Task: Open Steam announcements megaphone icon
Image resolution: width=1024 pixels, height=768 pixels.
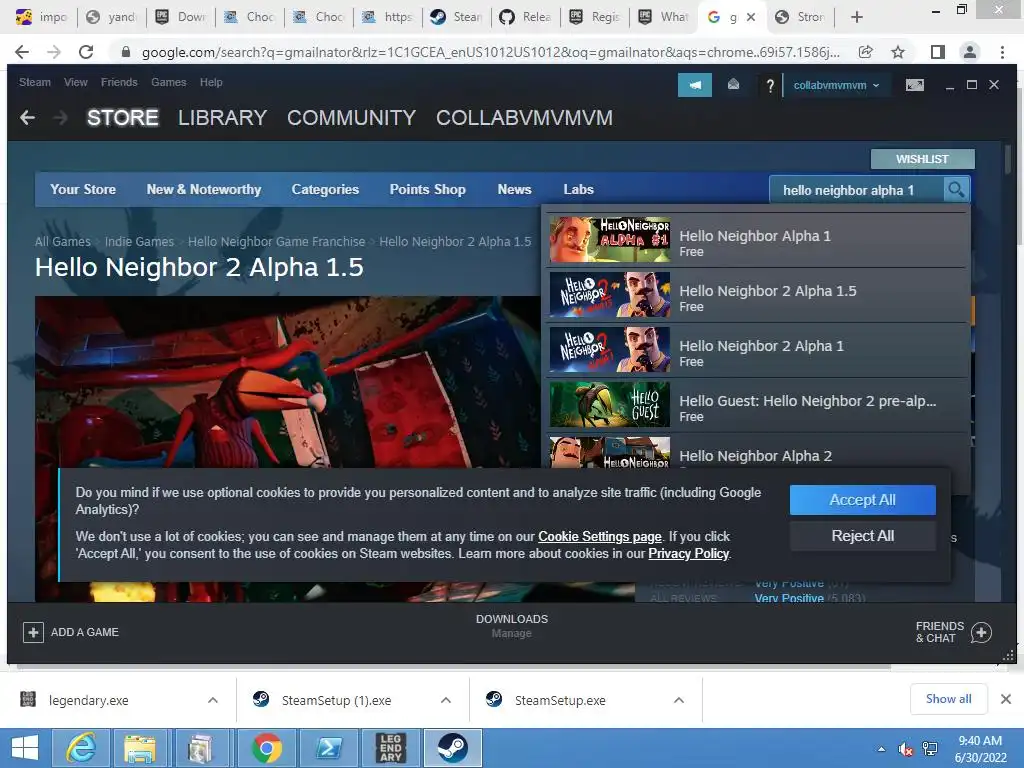Action: (x=695, y=85)
